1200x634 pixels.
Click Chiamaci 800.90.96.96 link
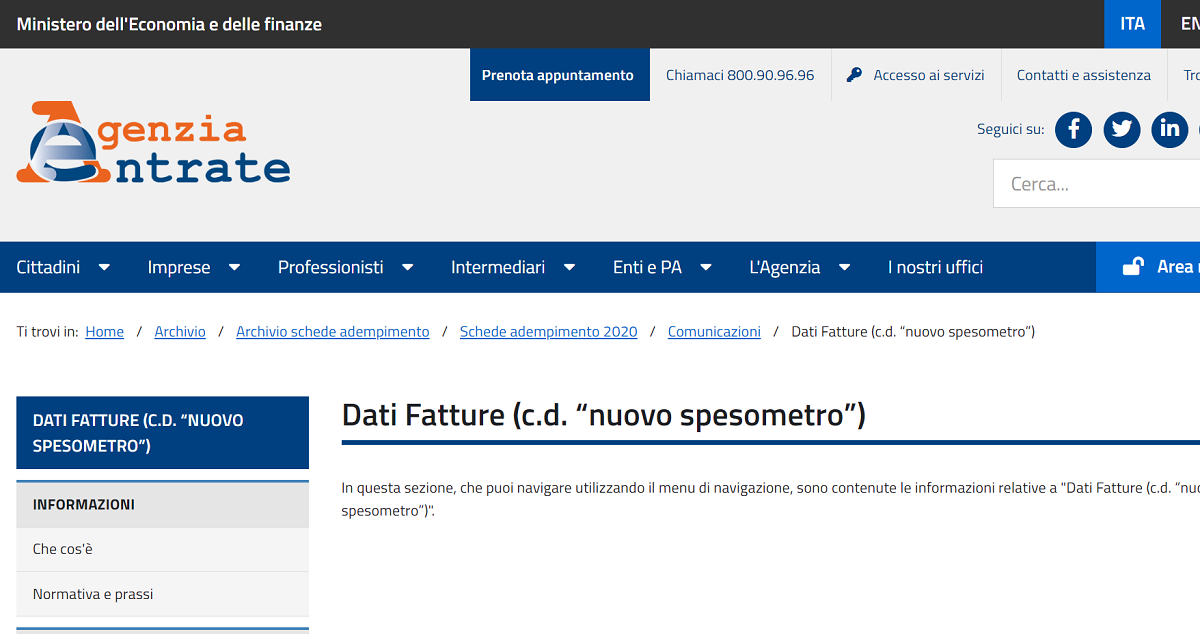tap(740, 75)
